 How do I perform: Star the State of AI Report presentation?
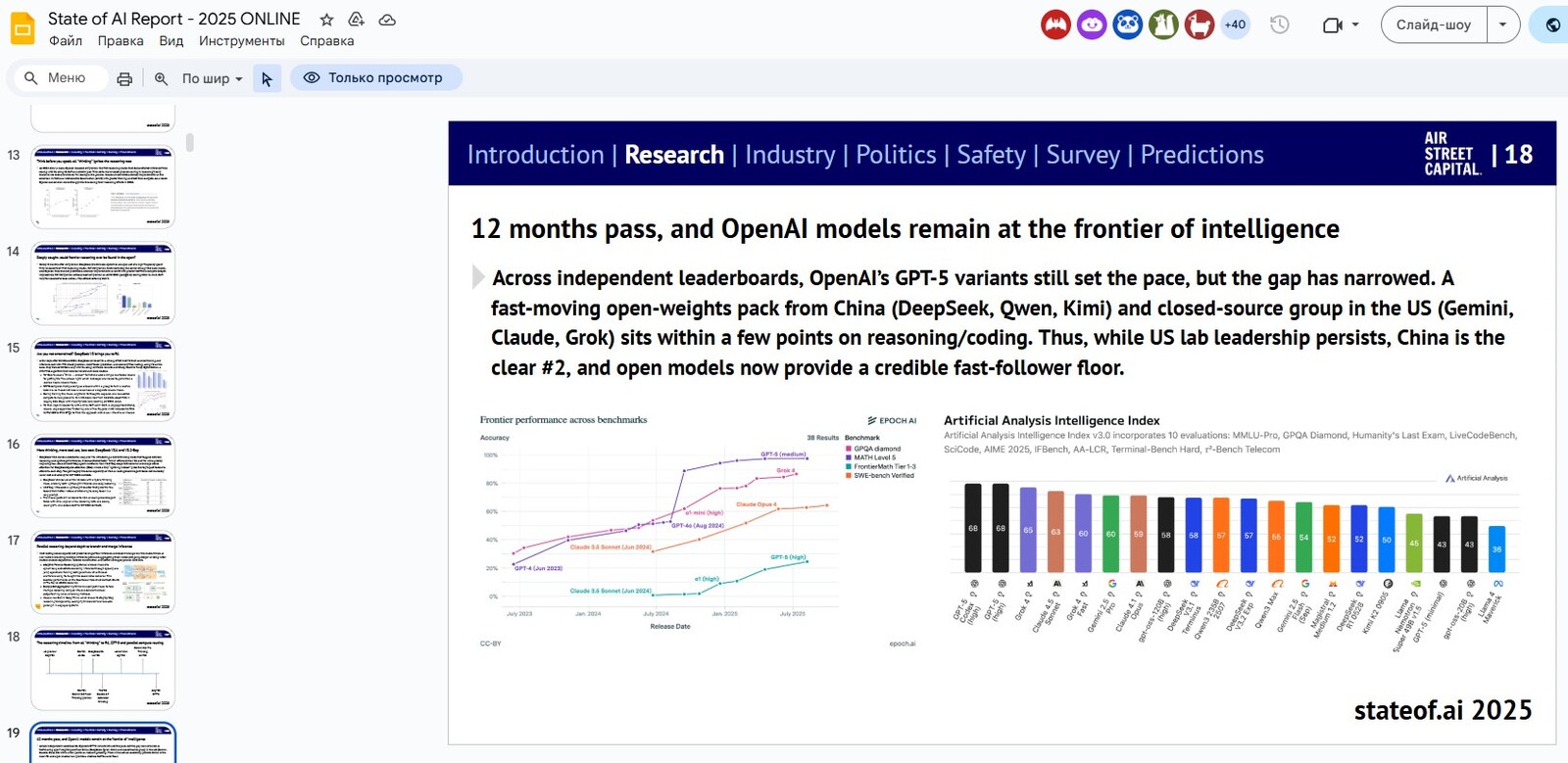[x=326, y=20]
